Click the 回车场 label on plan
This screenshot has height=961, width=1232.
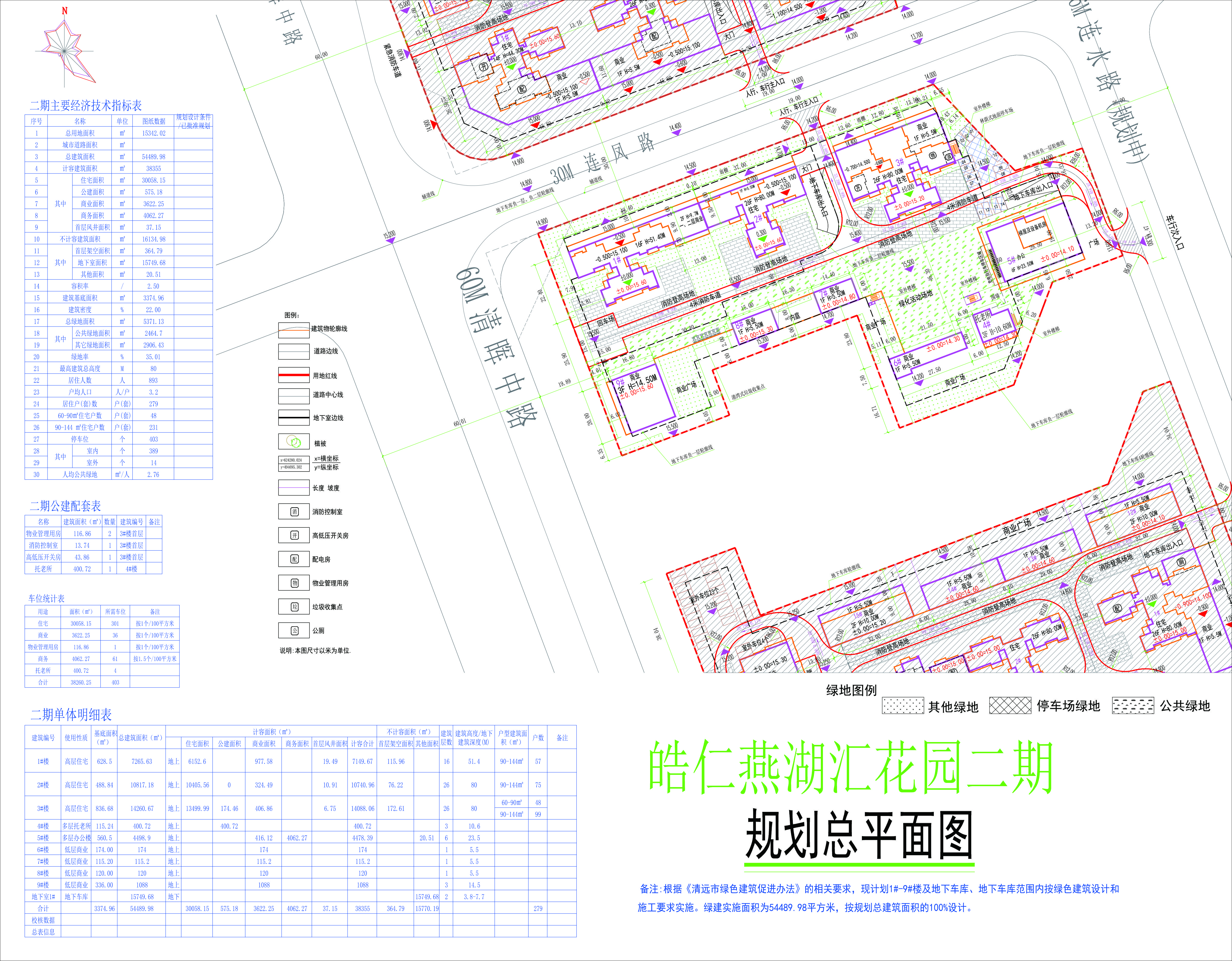[x=605, y=321]
